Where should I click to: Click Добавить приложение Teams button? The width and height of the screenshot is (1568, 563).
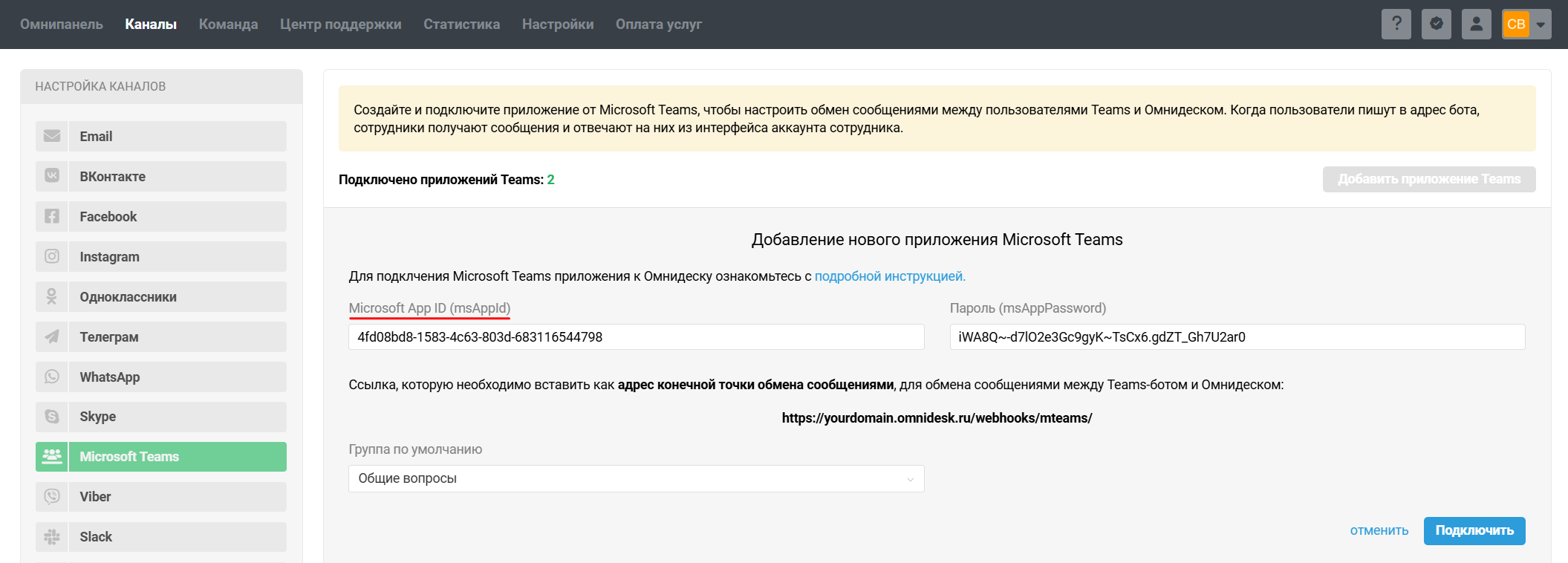coord(1429,179)
